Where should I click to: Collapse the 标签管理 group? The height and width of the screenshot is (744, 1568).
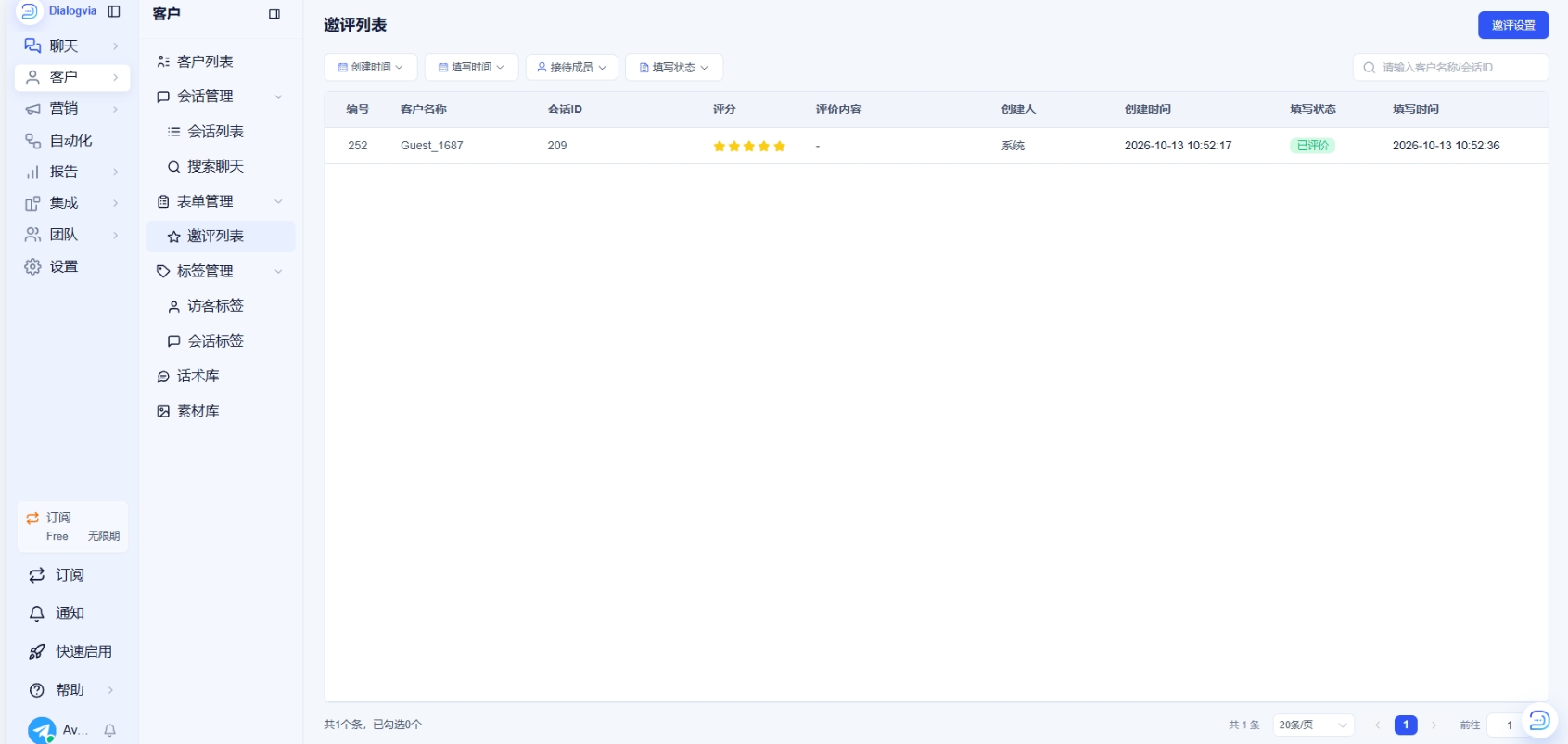click(x=278, y=271)
